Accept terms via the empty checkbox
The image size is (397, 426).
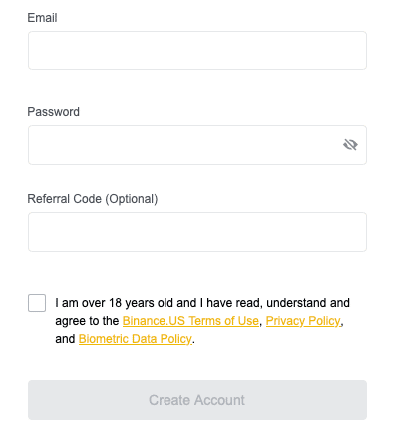[x=37, y=303]
